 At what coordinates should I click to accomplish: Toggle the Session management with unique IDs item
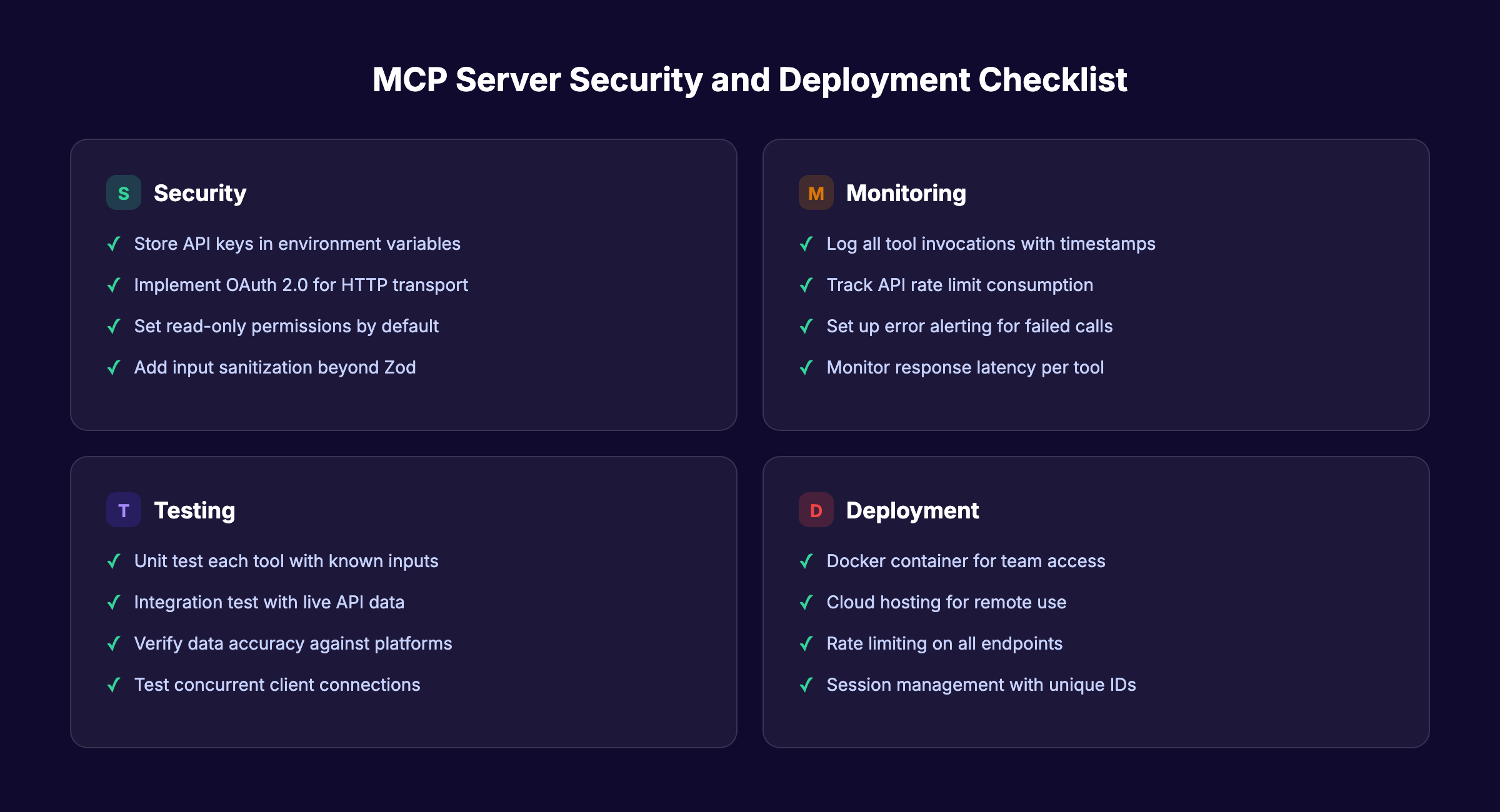981,685
